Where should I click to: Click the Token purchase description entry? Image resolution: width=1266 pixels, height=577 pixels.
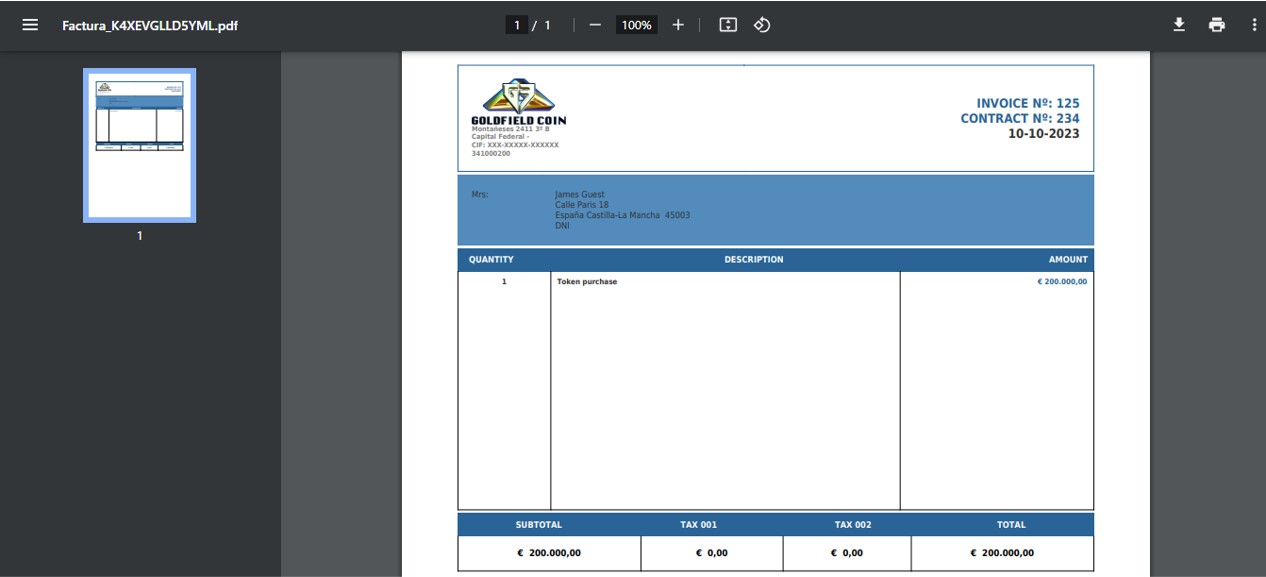click(587, 282)
